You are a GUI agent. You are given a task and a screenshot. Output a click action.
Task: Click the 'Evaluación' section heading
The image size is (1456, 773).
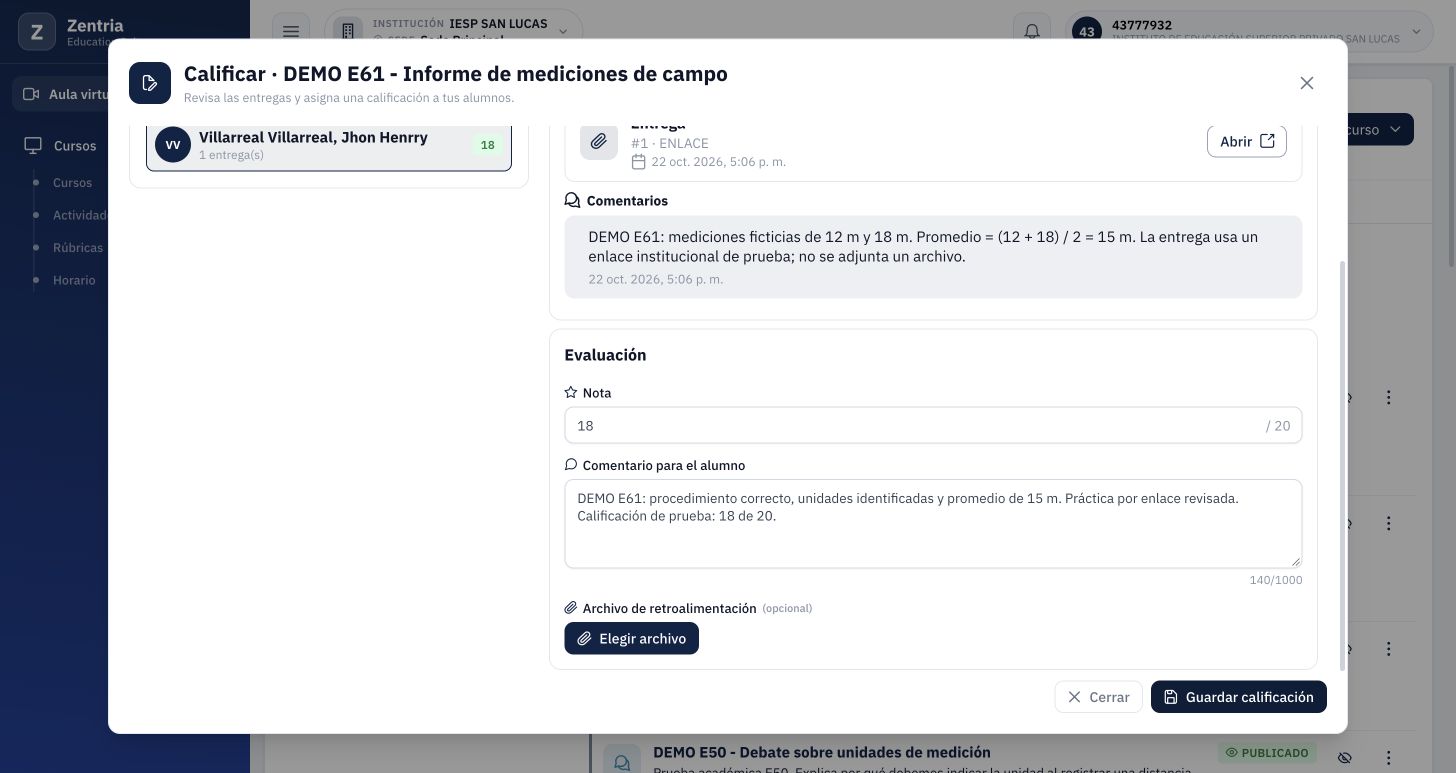(x=605, y=355)
